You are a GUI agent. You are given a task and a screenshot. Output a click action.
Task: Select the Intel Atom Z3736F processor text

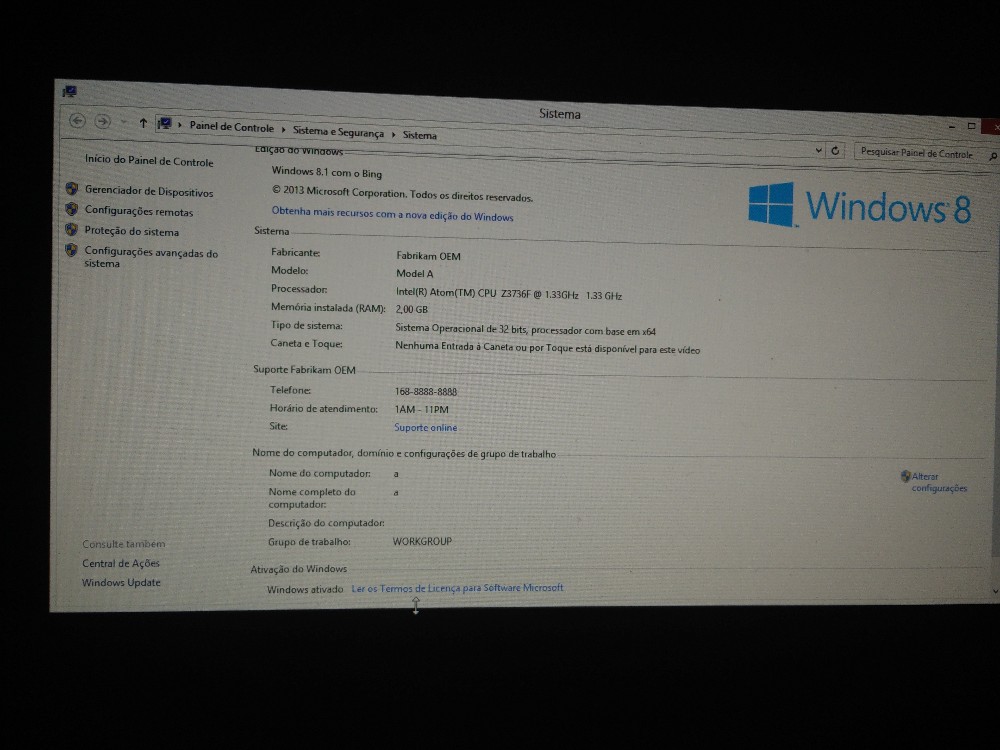point(509,293)
